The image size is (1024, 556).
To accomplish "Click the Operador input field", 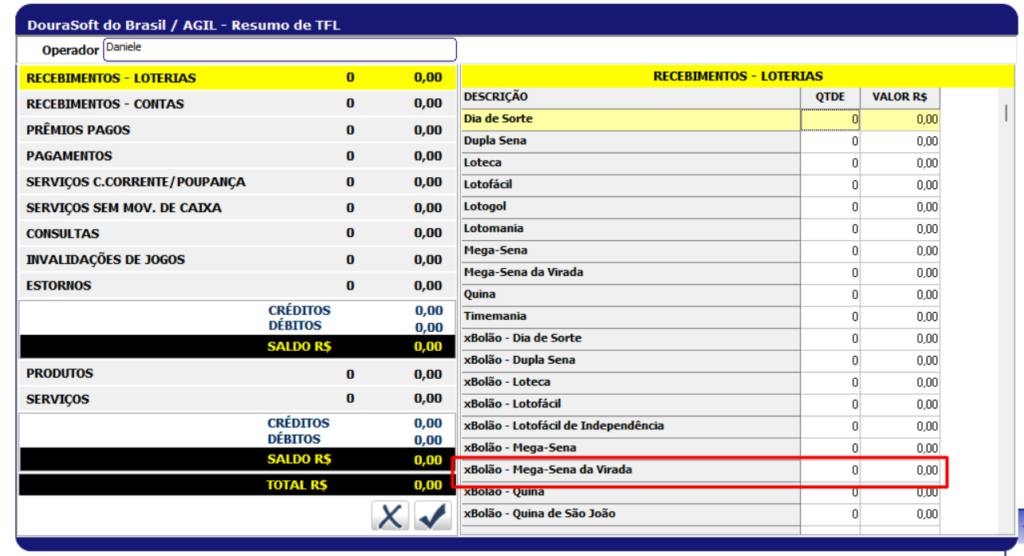I will point(279,50).
